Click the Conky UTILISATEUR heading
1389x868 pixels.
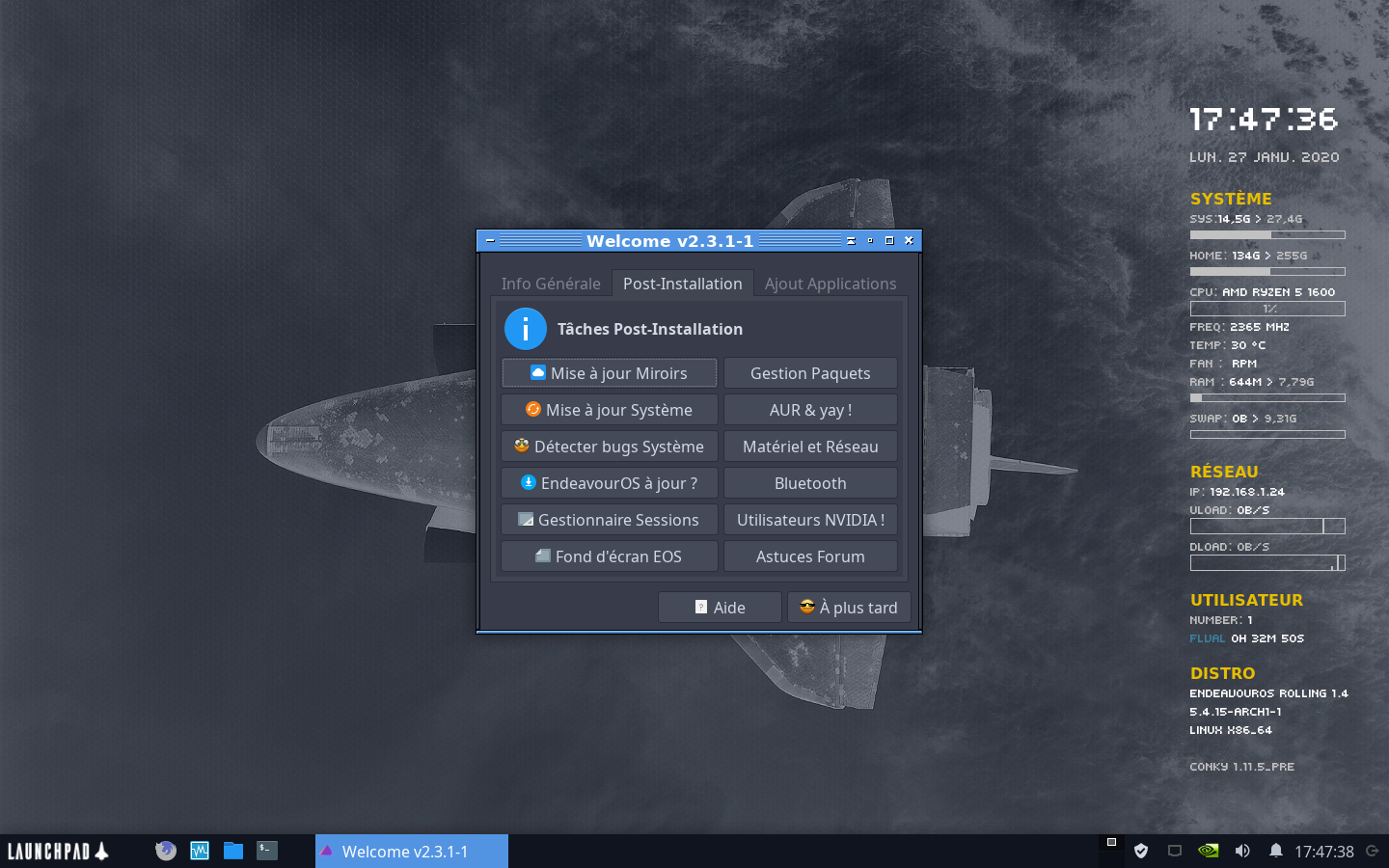click(x=1246, y=600)
